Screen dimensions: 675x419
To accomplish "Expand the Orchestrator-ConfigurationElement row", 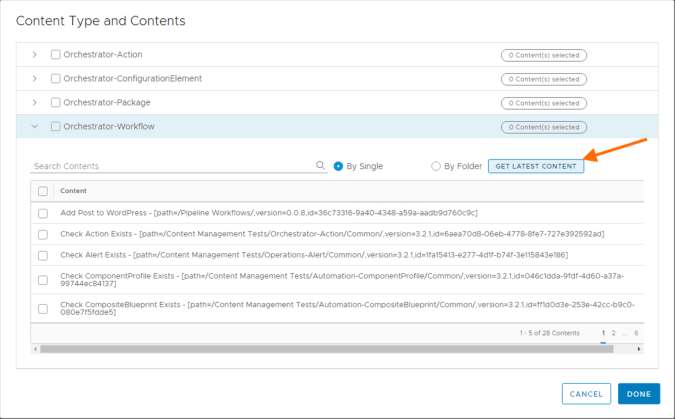I will [x=35, y=79].
